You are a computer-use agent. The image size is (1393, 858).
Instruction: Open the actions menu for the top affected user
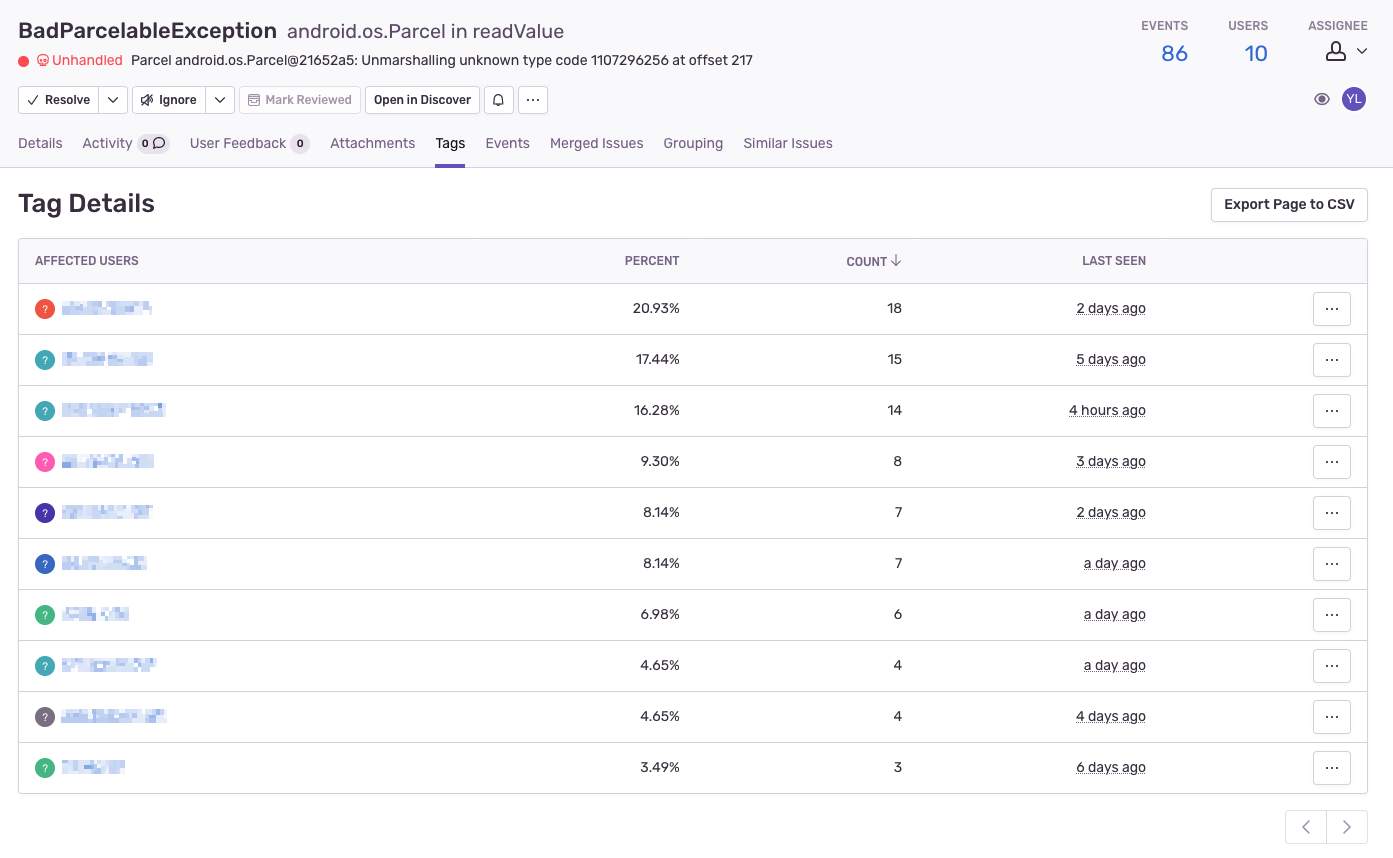pyautogui.click(x=1331, y=308)
